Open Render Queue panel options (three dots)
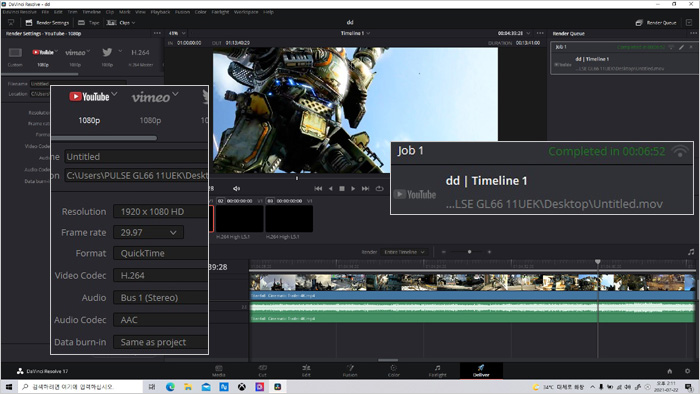This screenshot has width=700, height=394. tap(693, 33)
